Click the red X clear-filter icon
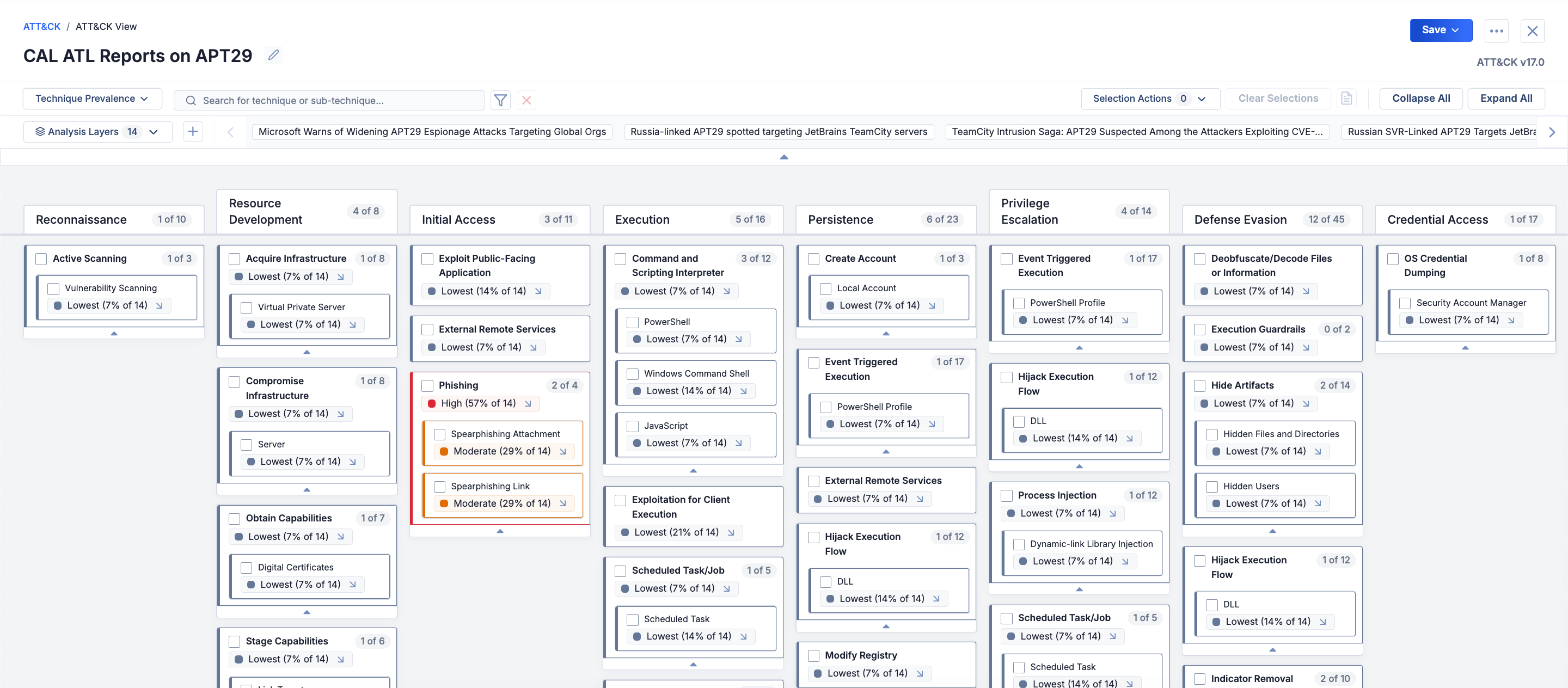This screenshot has width=1568, height=688. click(x=526, y=100)
